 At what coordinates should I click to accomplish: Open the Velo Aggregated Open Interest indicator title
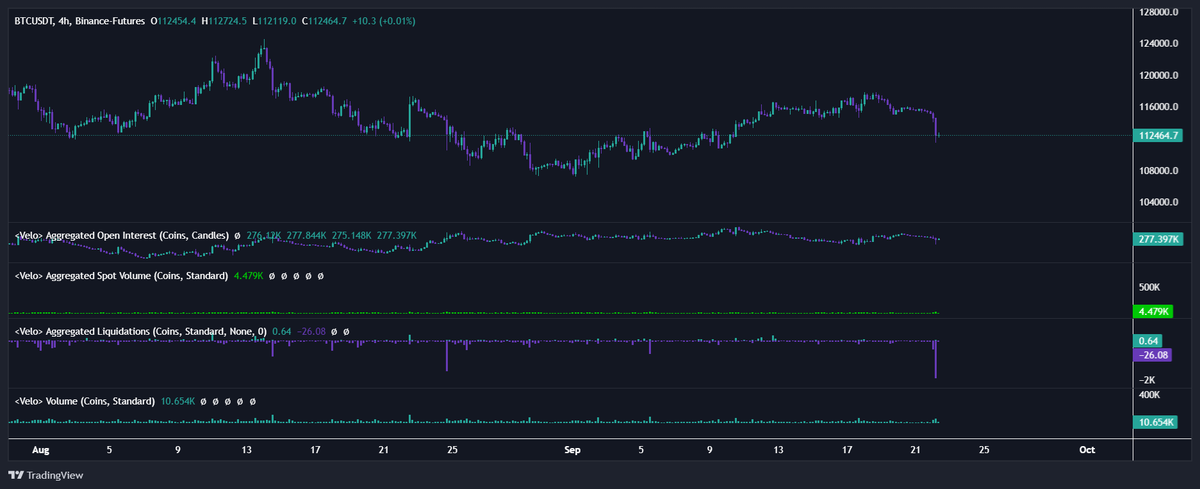tap(120, 236)
